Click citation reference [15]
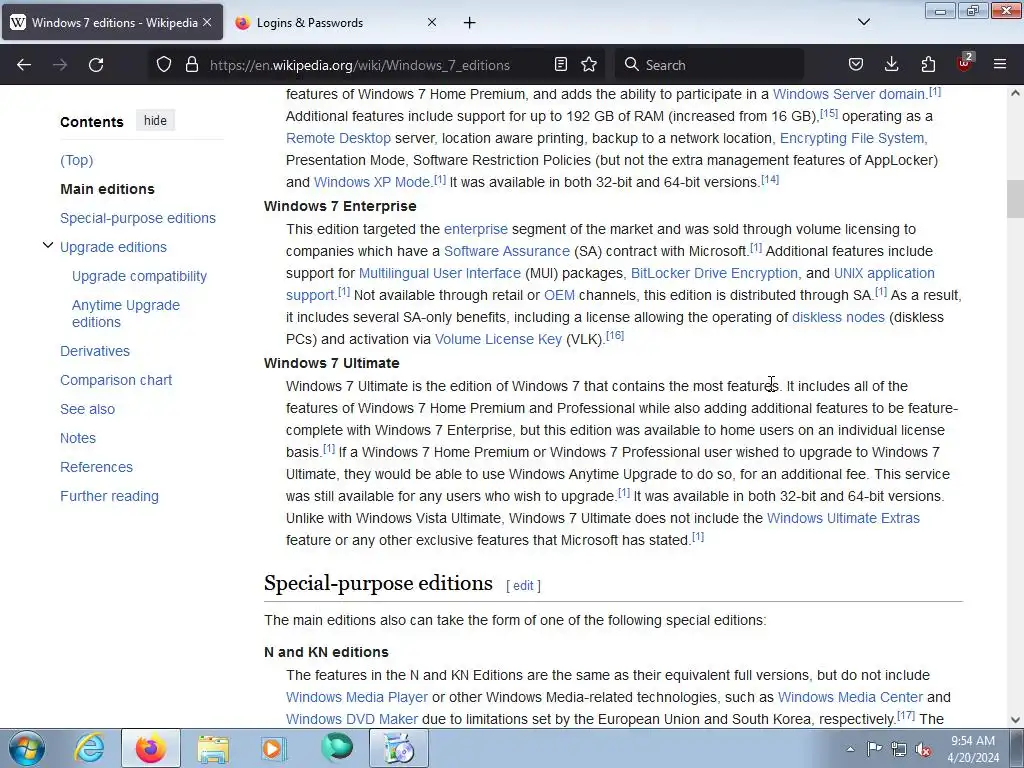 pos(829,113)
